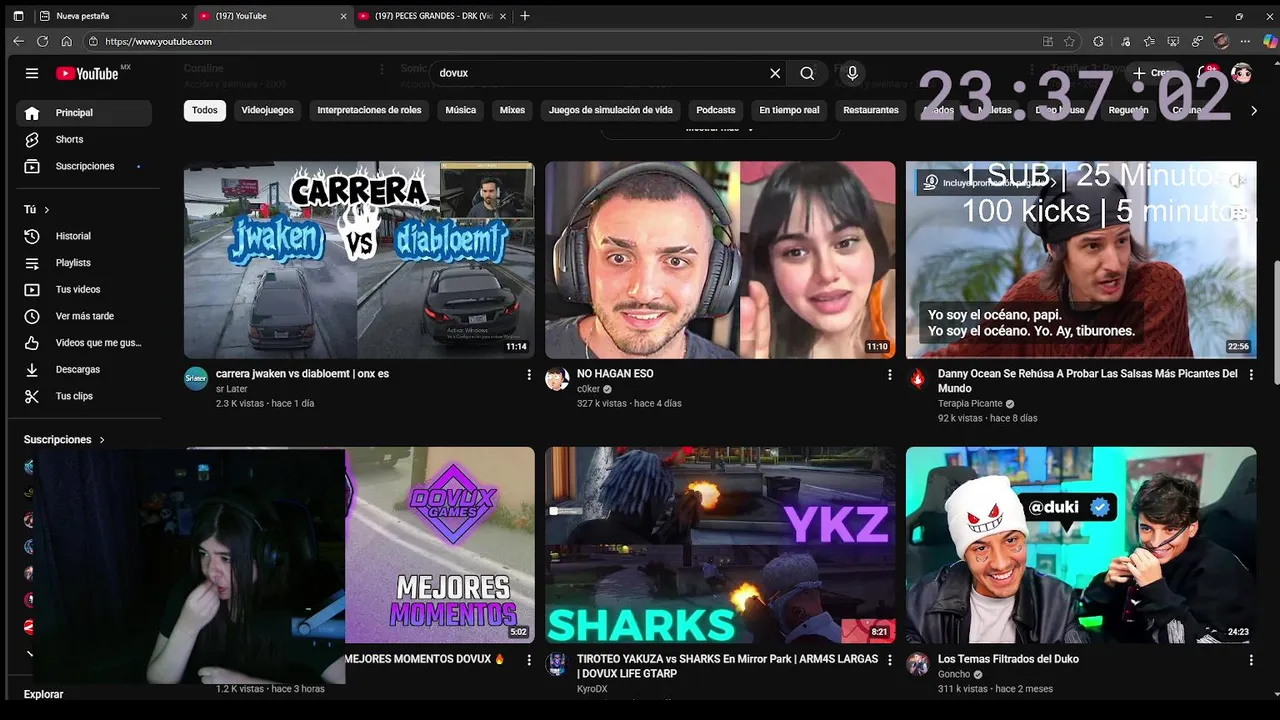
Task: Select the Reguetón filter chip
Action: (1128, 110)
